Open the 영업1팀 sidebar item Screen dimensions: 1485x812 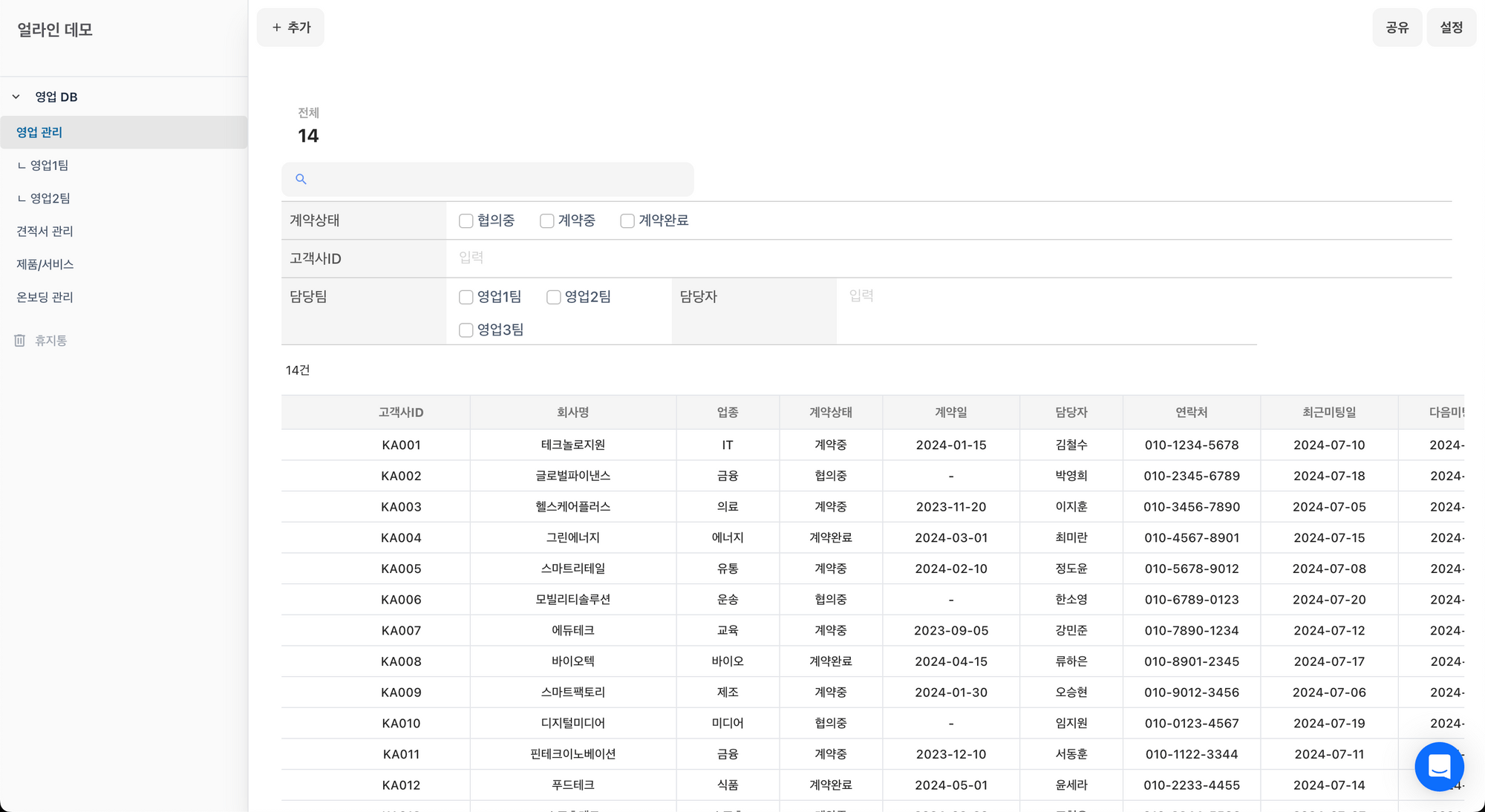pos(124,165)
